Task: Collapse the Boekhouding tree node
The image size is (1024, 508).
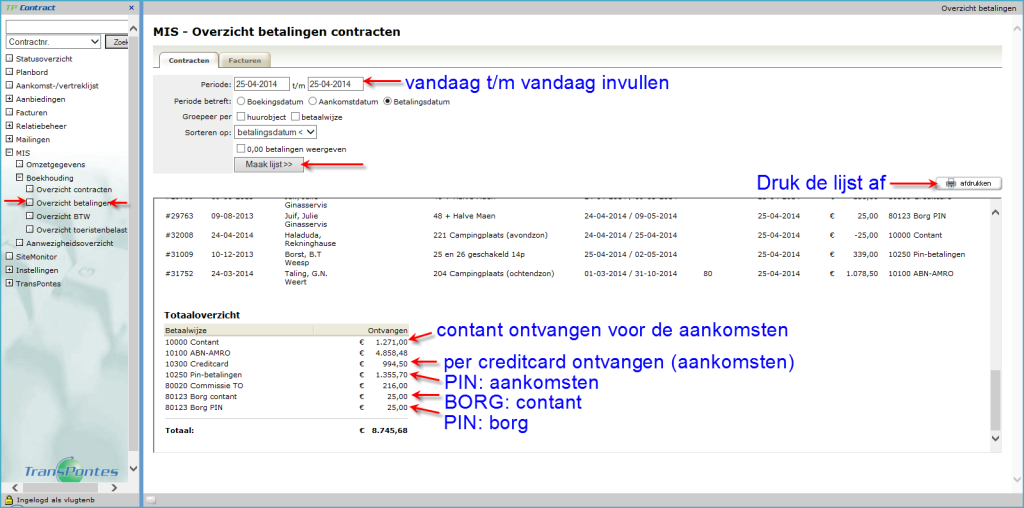Action: (20, 177)
